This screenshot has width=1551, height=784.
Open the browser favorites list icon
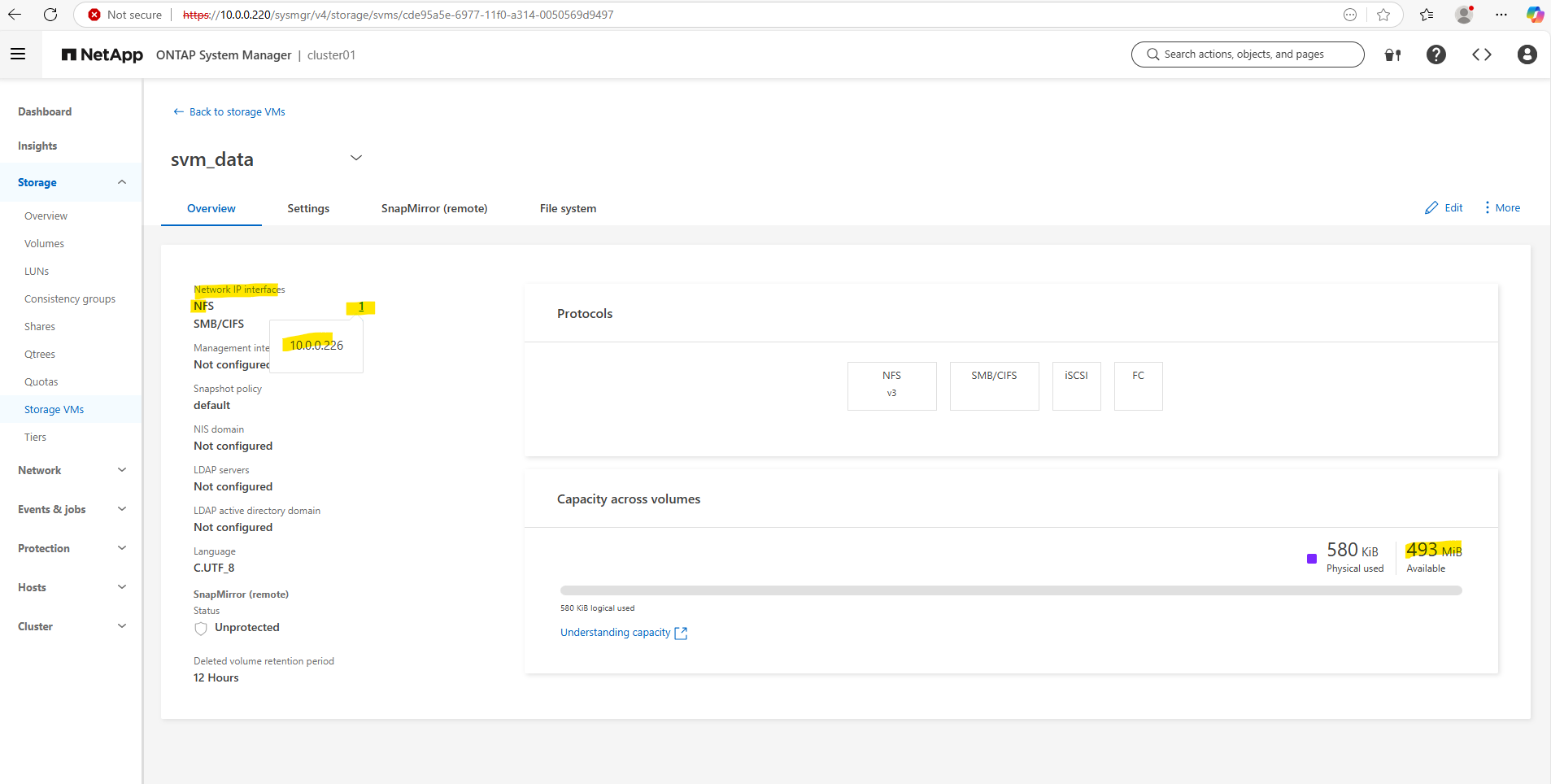(x=1427, y=15)
